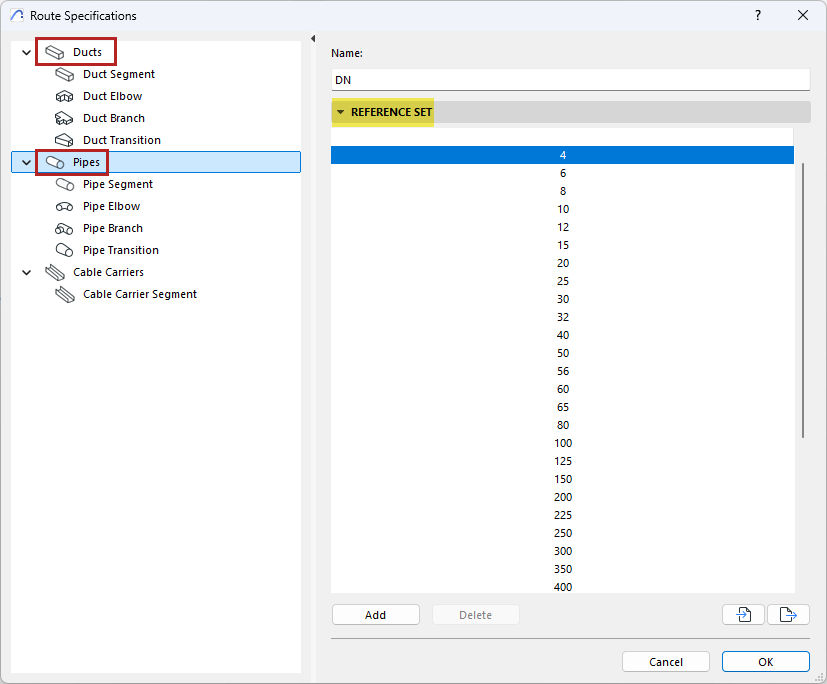The image size is (827, 684).
Task: Select reference value 4
Action: tap(562, 155)
